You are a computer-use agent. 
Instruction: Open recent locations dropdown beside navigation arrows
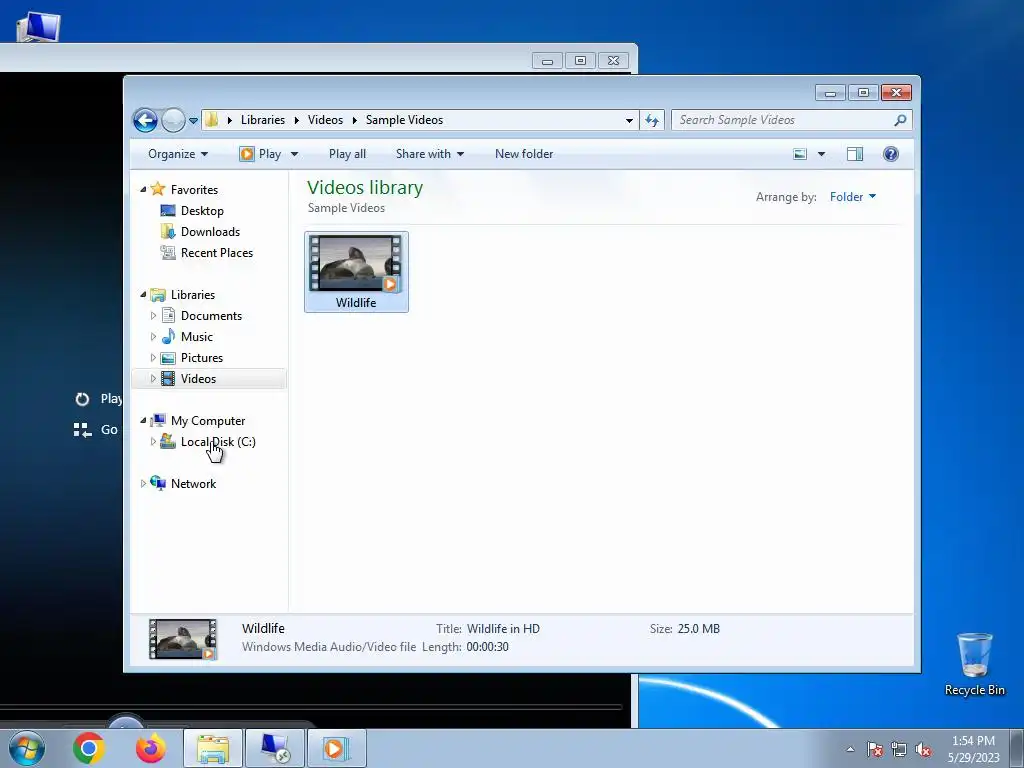pyautogui.click(x=193, y=121)
